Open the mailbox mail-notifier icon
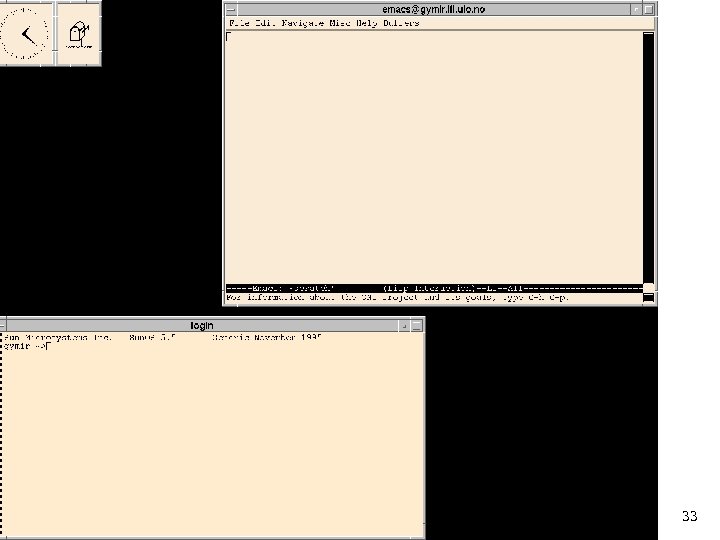Screen dimensions: 720x540 (x=79, y=34)
